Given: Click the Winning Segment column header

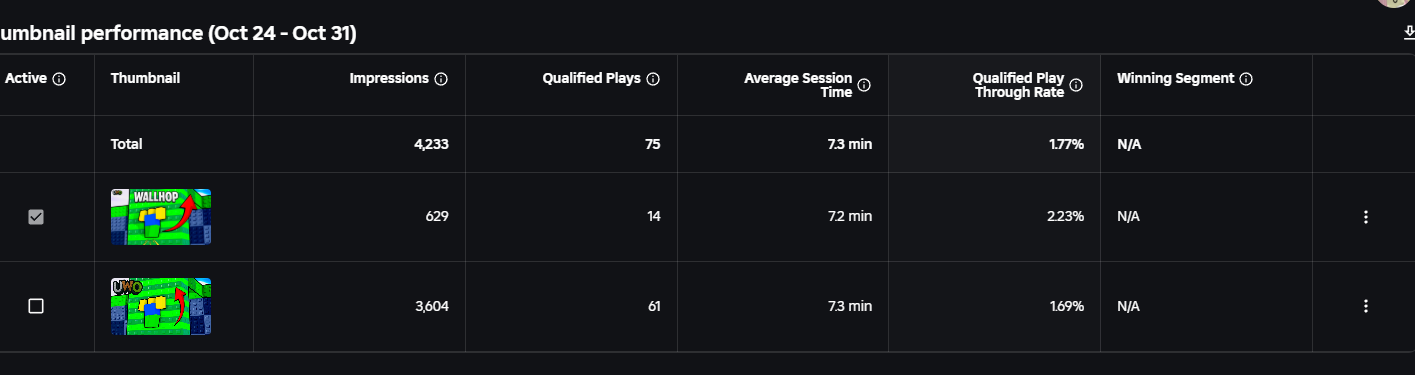Looking at the screenshot, I should coord(1175,79).
